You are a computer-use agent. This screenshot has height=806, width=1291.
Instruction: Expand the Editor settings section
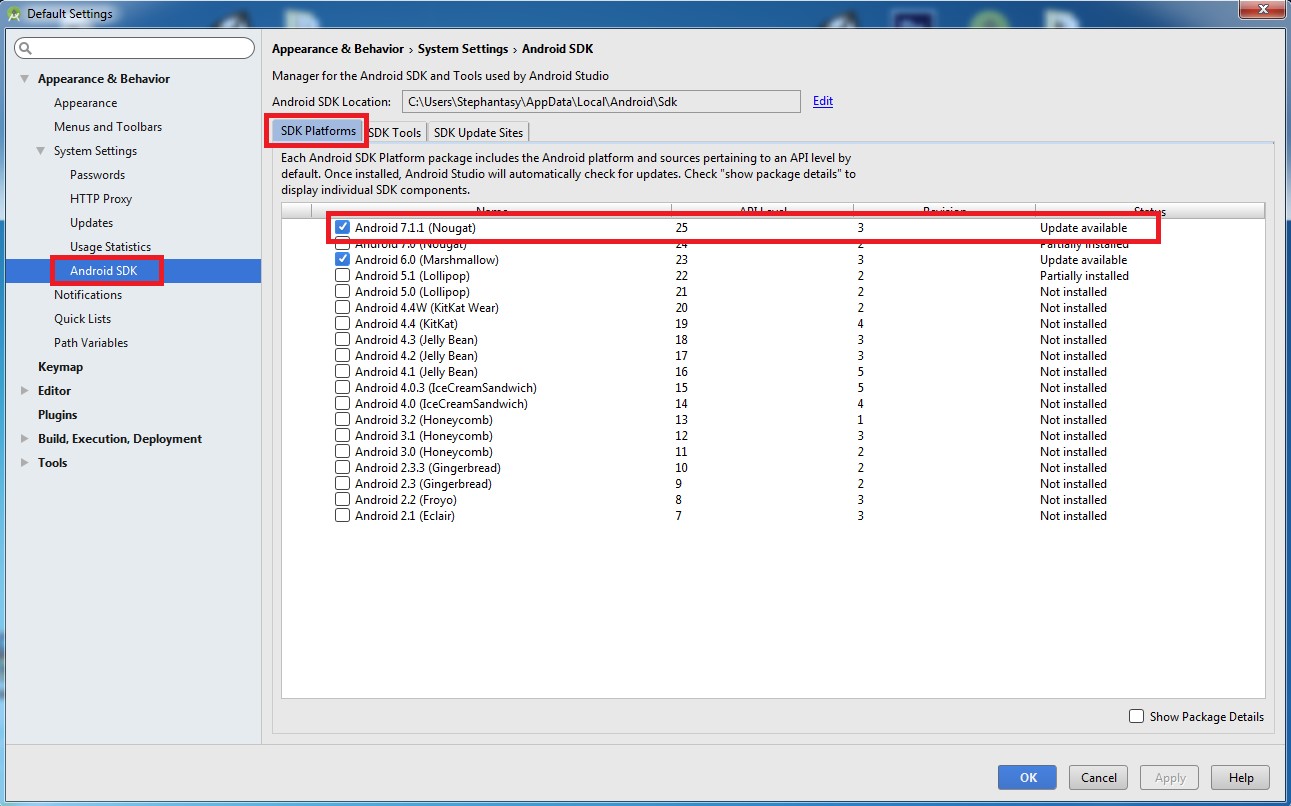(x=24, y=391)
